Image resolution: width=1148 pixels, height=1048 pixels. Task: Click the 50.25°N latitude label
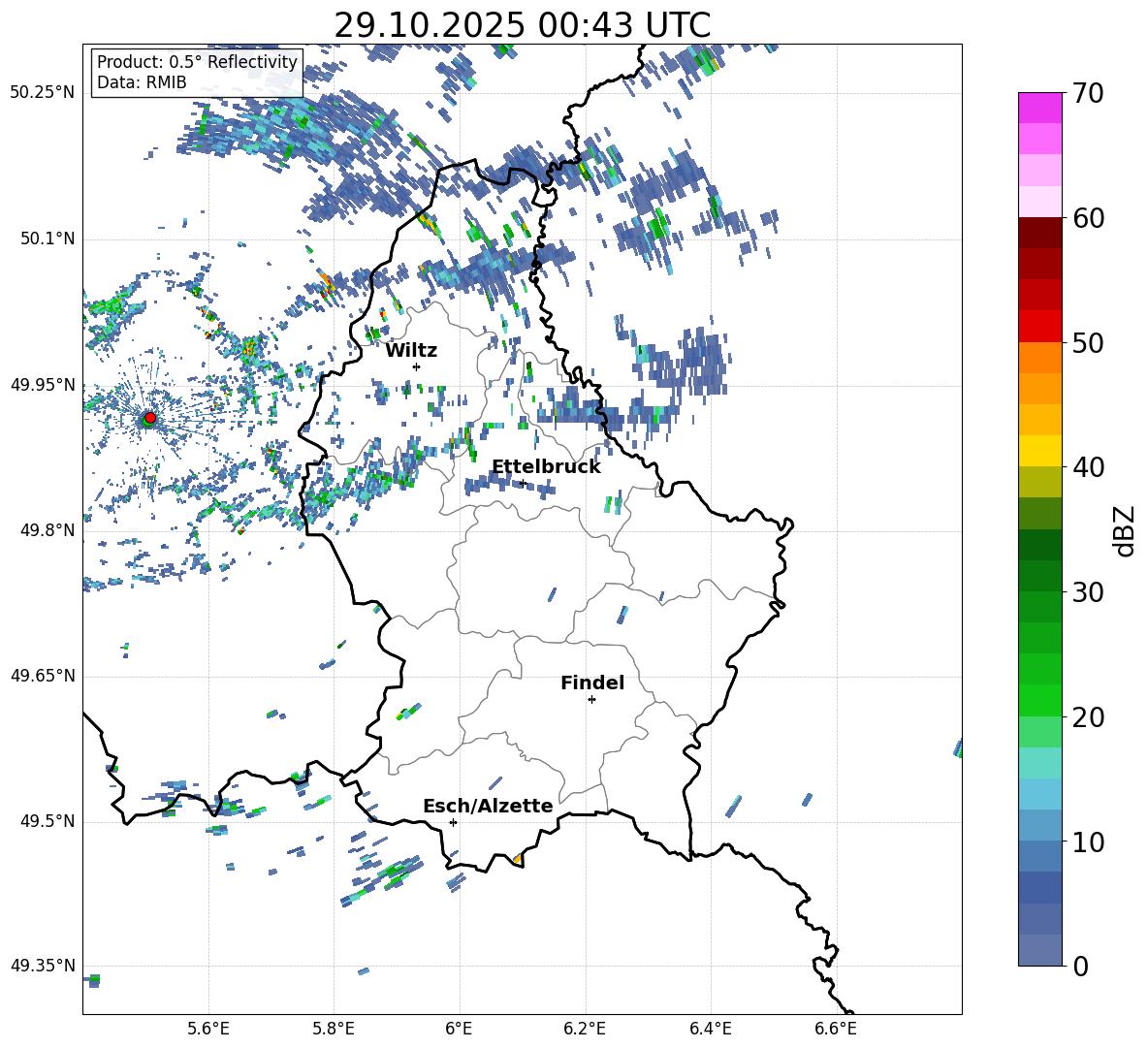pos(43,93)
